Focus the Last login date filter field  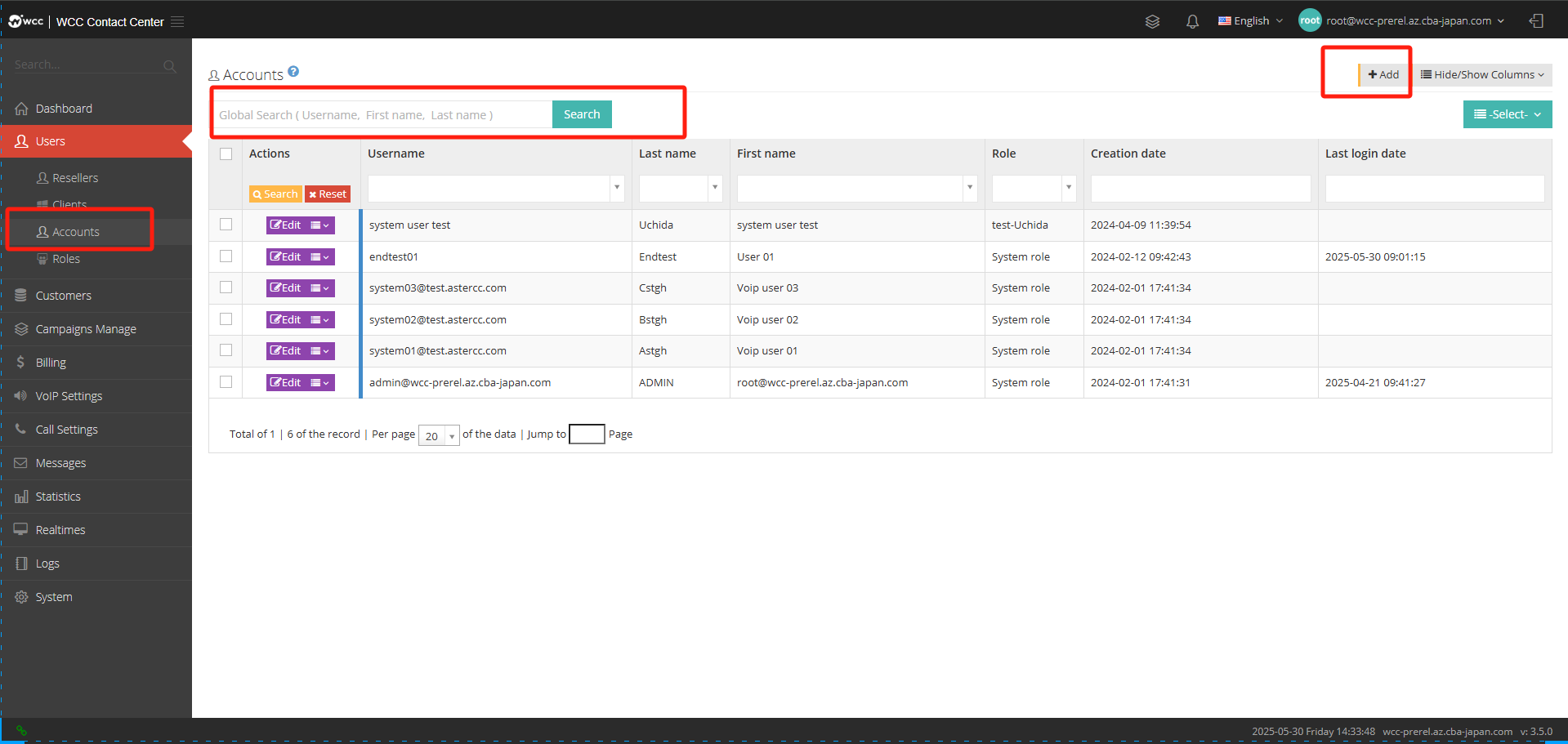click(1435, 188)
